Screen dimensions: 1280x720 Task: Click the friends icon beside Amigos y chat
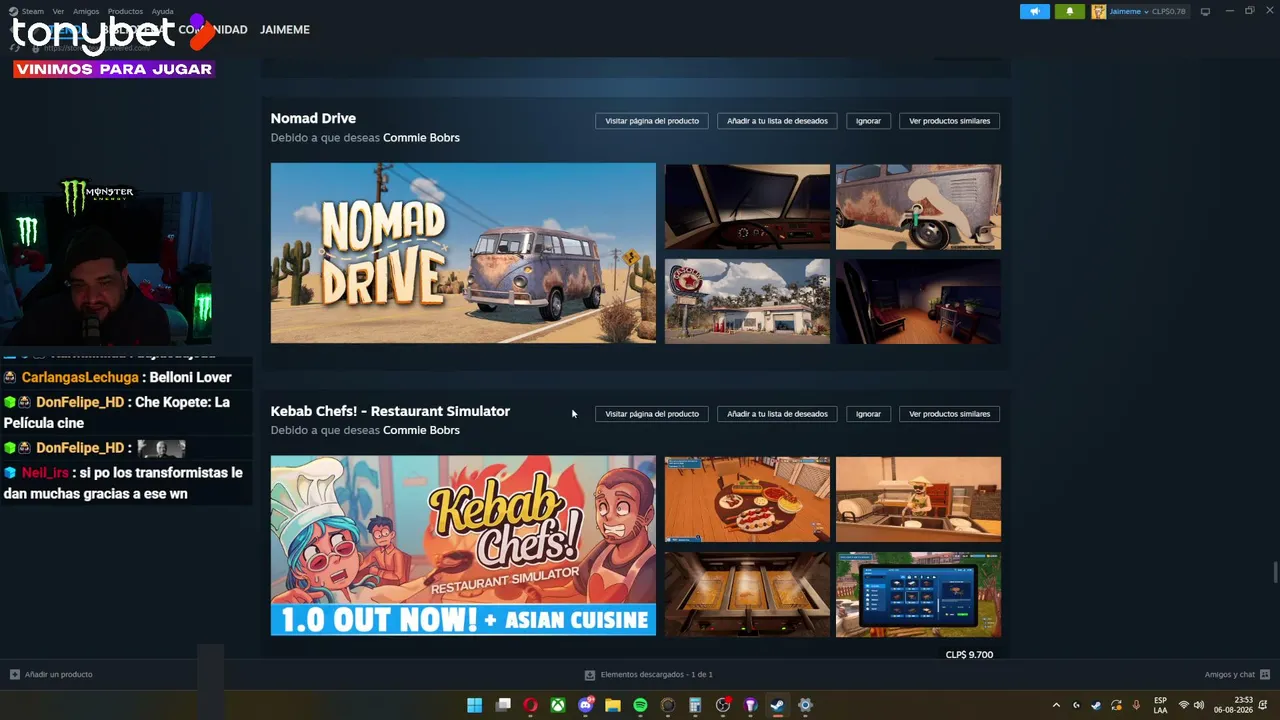(x=1264, y=674)
